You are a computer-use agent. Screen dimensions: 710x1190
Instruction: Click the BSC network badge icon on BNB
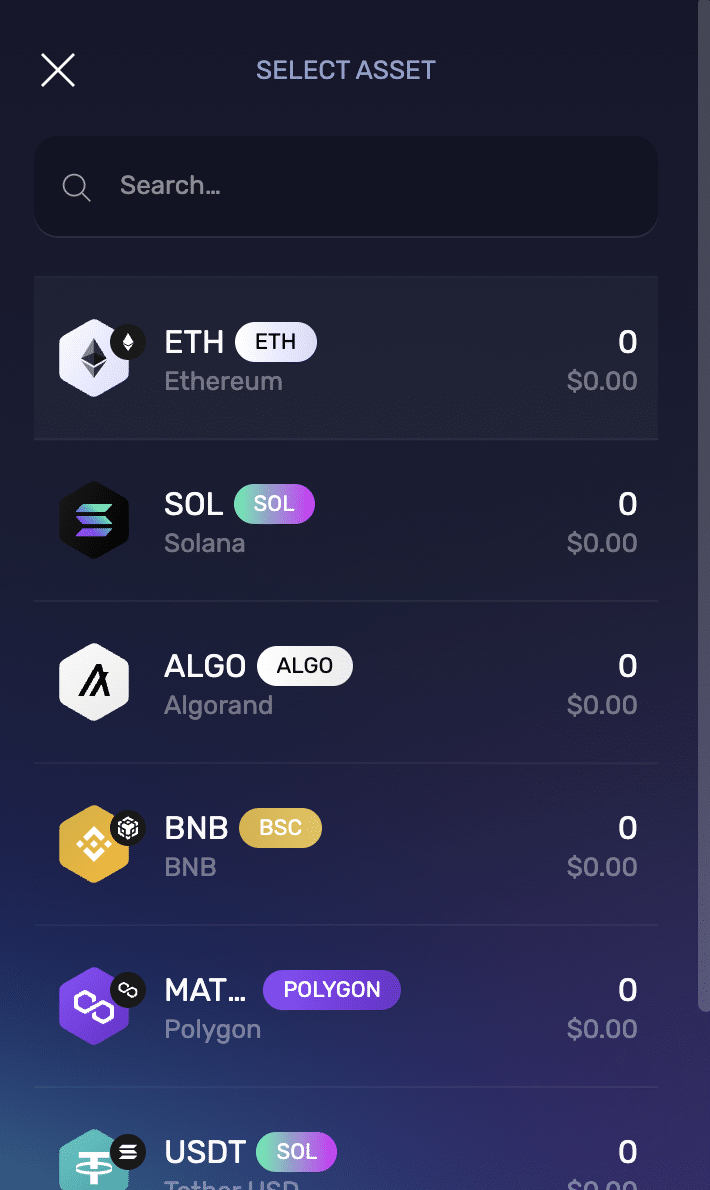128,828
